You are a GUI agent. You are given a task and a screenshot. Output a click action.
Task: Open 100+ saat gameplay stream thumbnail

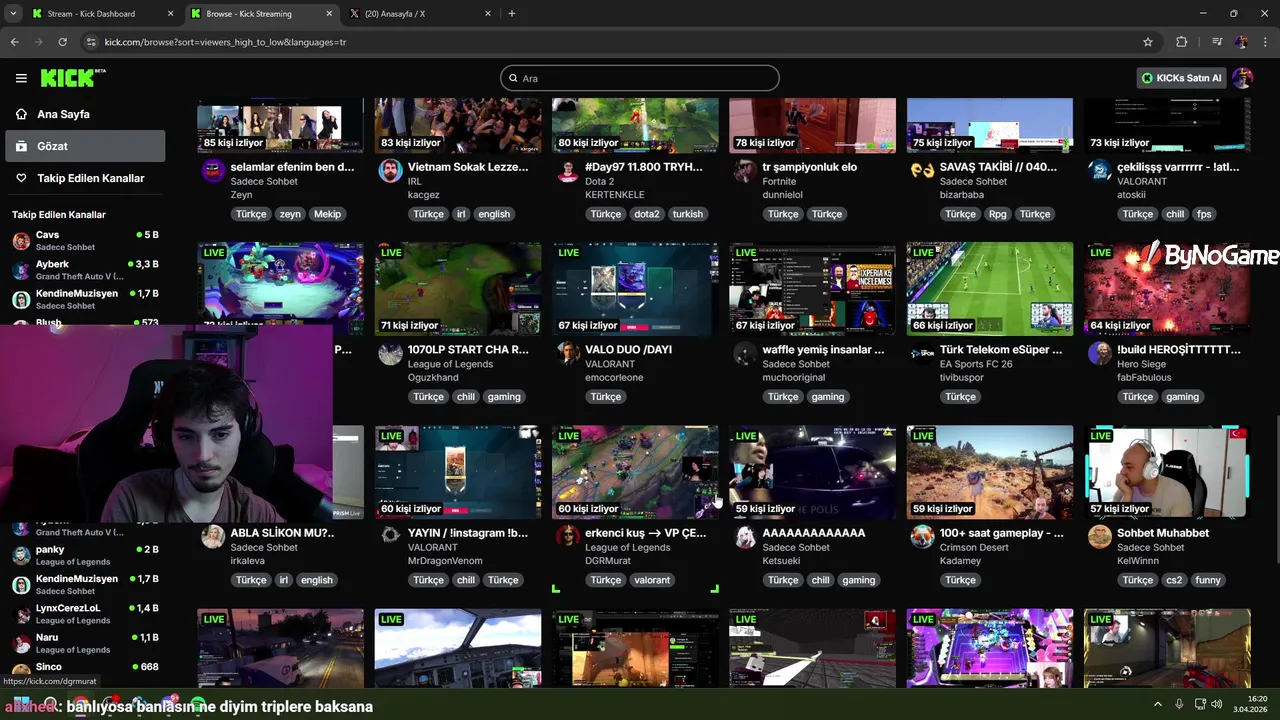(x=990, y=472)
